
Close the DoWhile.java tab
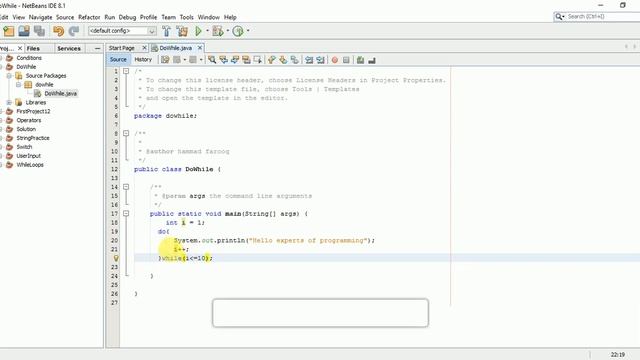pos(200,48)
